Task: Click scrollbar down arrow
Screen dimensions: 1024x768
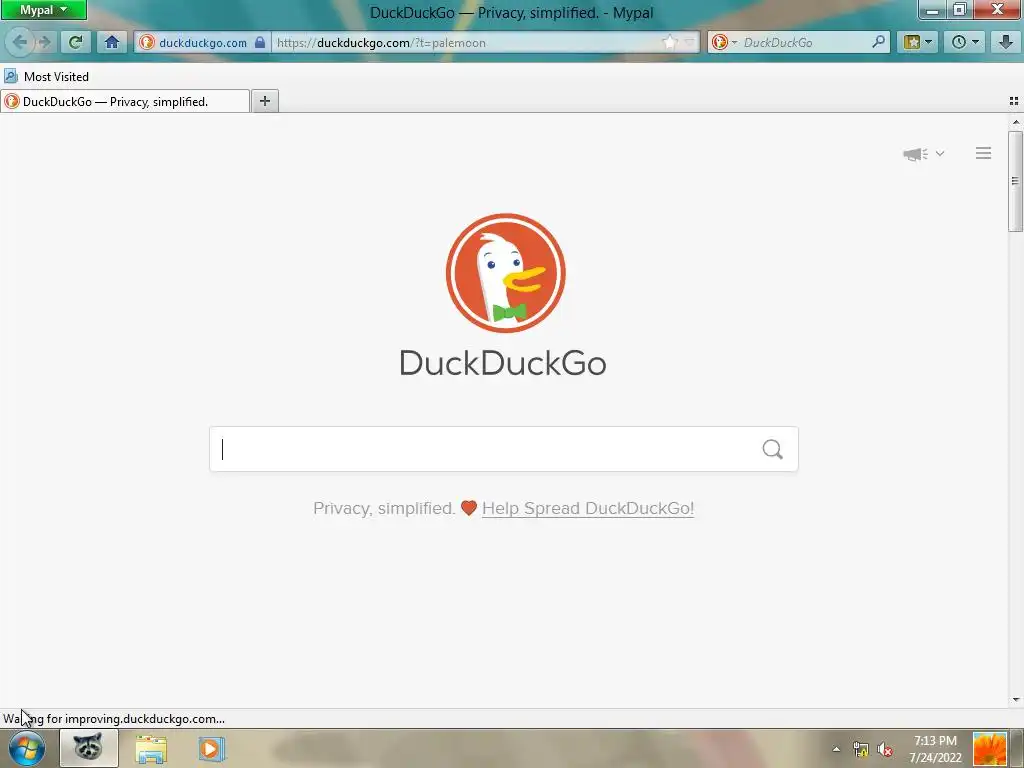Action: tap(1015, 699)
